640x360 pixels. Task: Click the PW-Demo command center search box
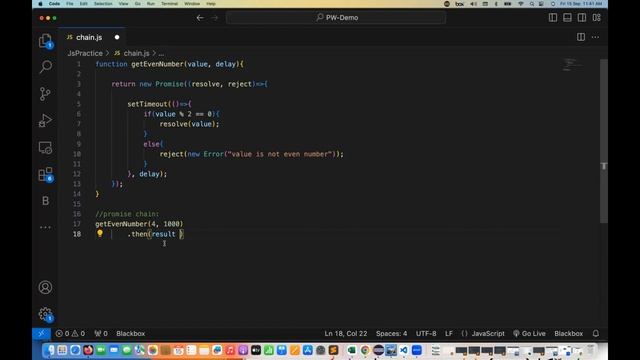click(x=336, y=18)
